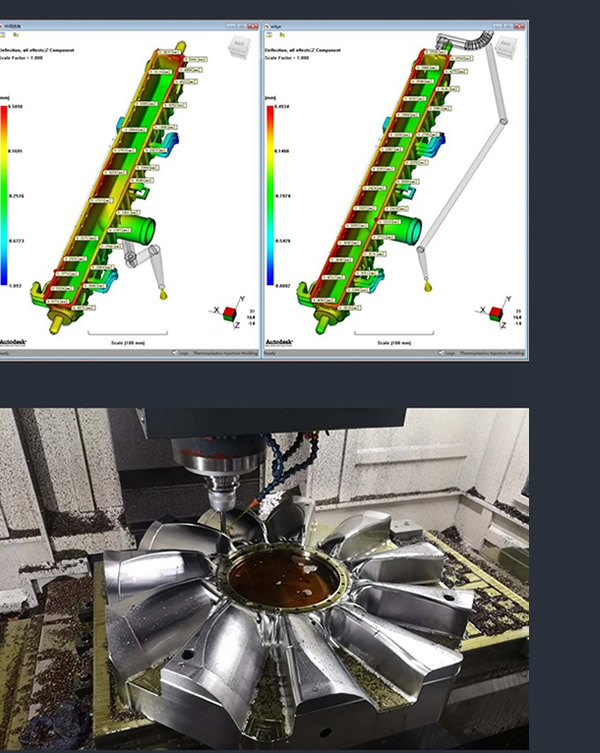Click the Autodesk logo in the left window
Viewport: 600px width, 753px height.
point(14,341)
